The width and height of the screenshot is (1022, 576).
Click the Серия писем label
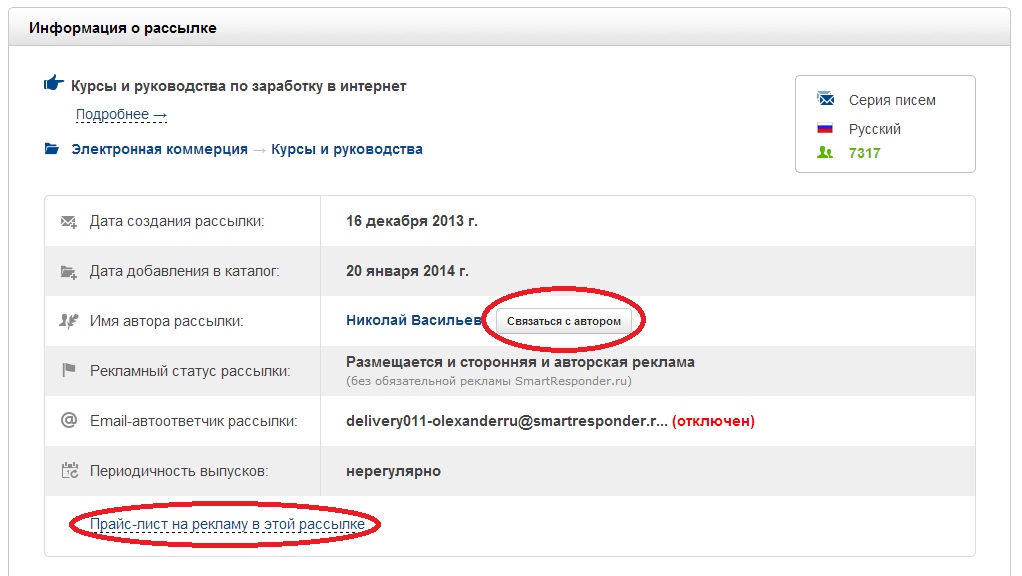pyautogui.click(x=892, y=100)
